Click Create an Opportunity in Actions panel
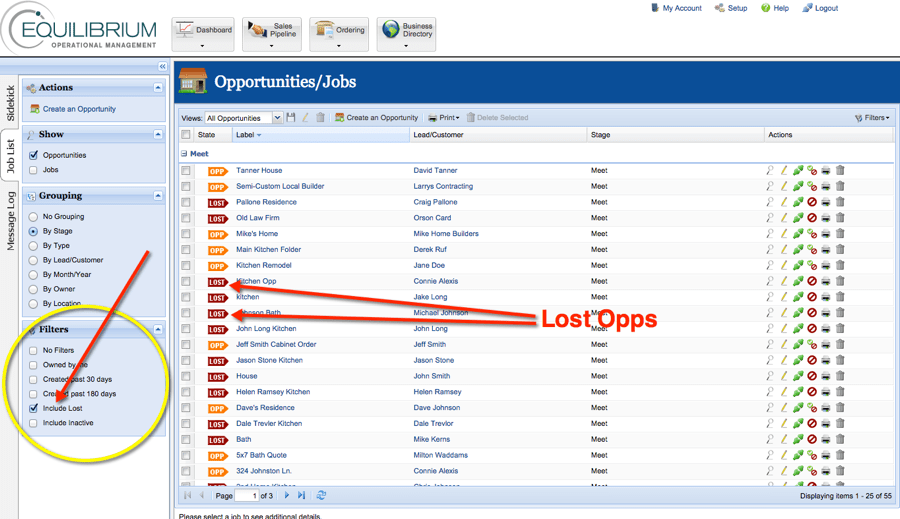The width and height of the screenshot is (900, 519). [79, 109]
